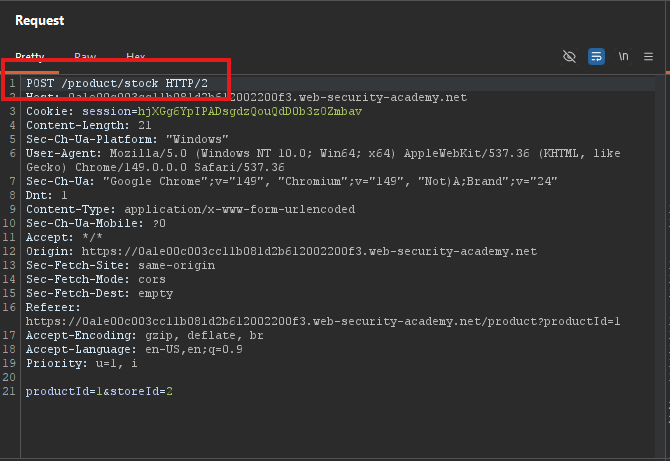The image size is (670, 461).
Task: Click the Content-Length: 21 header
Action: coord(88,125)
